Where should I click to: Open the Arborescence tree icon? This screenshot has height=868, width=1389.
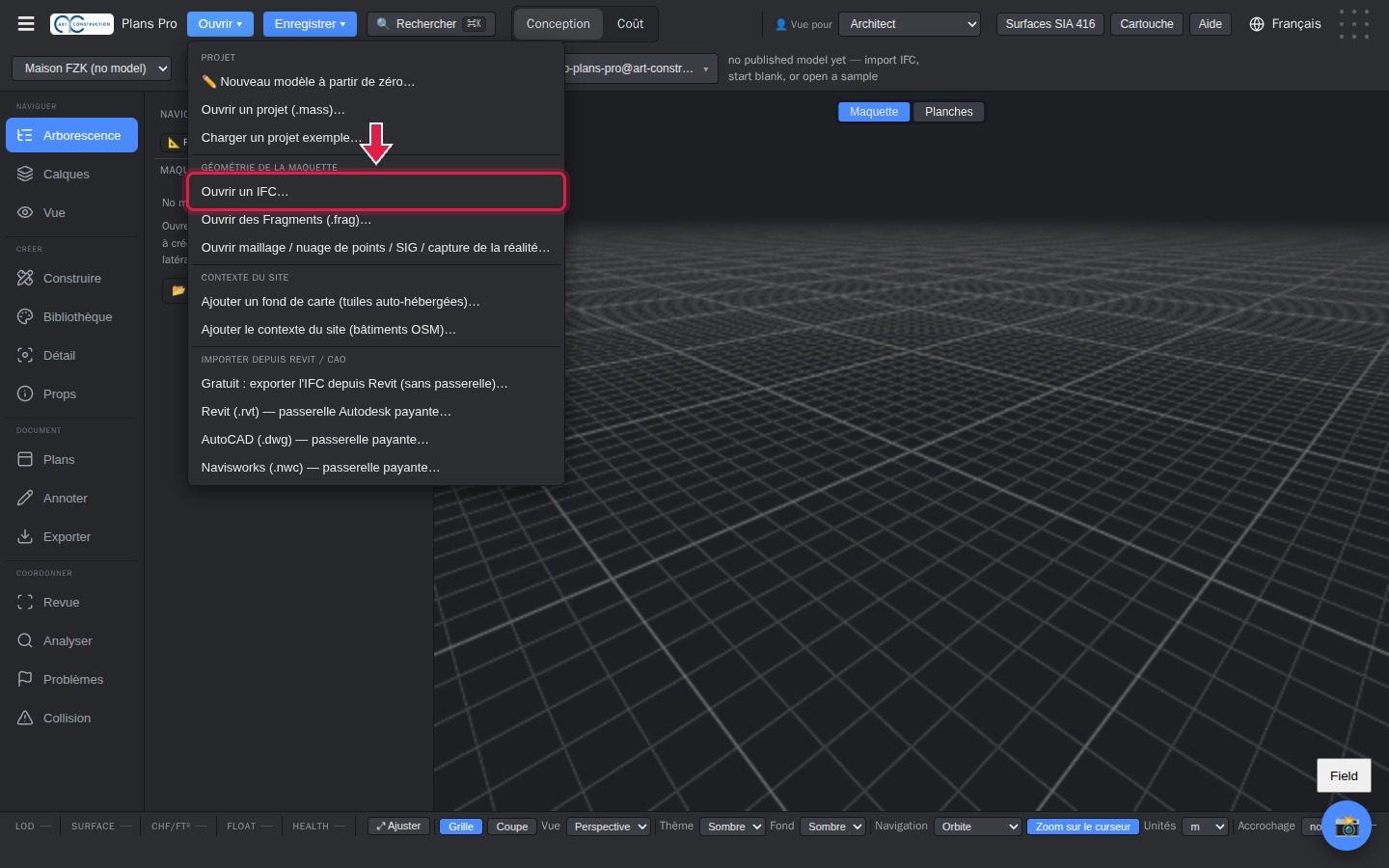(x=25, y=136)
